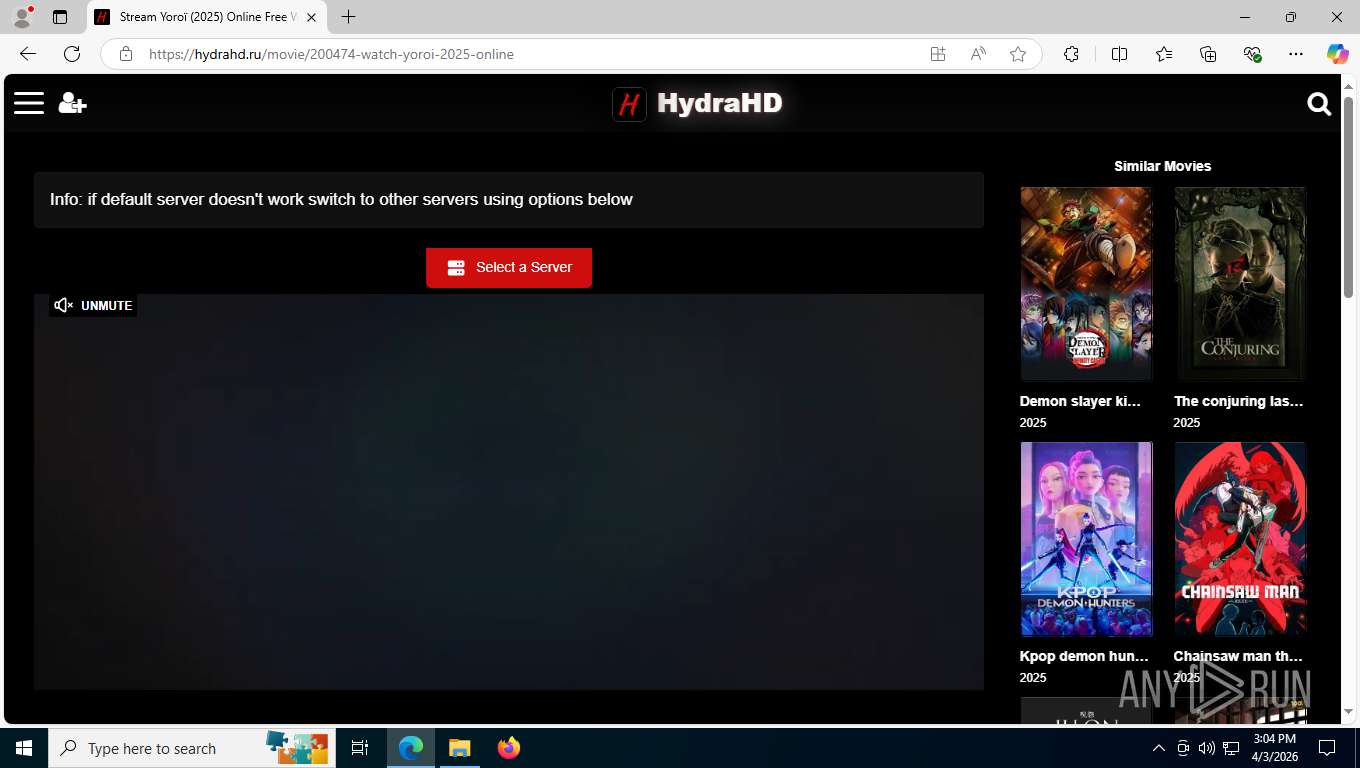The width and height of the screenshot is (1360, 768).
Task: Click the 'Chainsaw man th...' title link
Action: pyautogui.click(x=1238, y=656)
